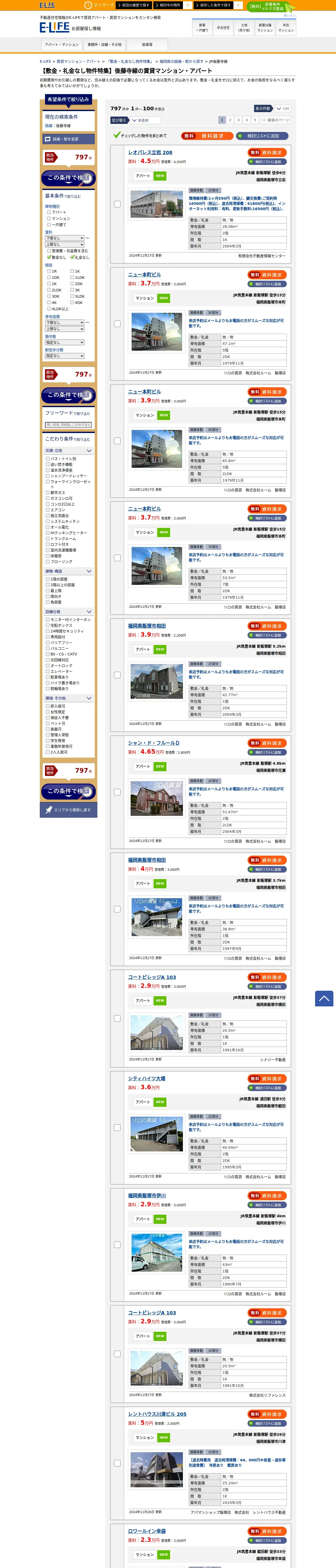
Task: Open 表示件数 100 dropdown
Action: point(282,108)
